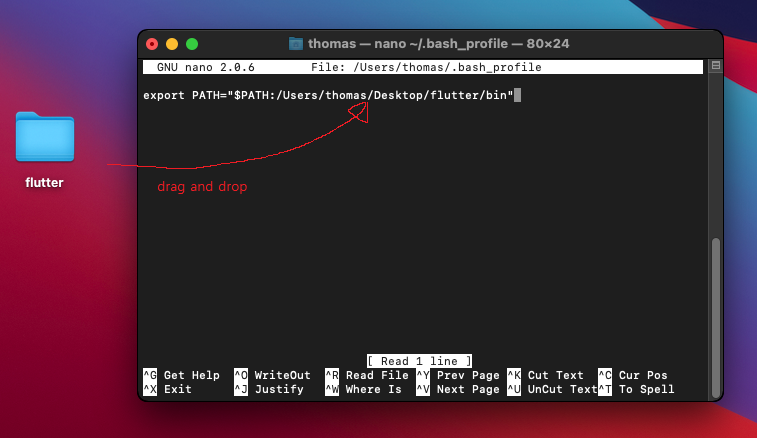Click the ^J Justify shortcut
This screenshot has height=438, width=757.
click(x=269, y=389)
